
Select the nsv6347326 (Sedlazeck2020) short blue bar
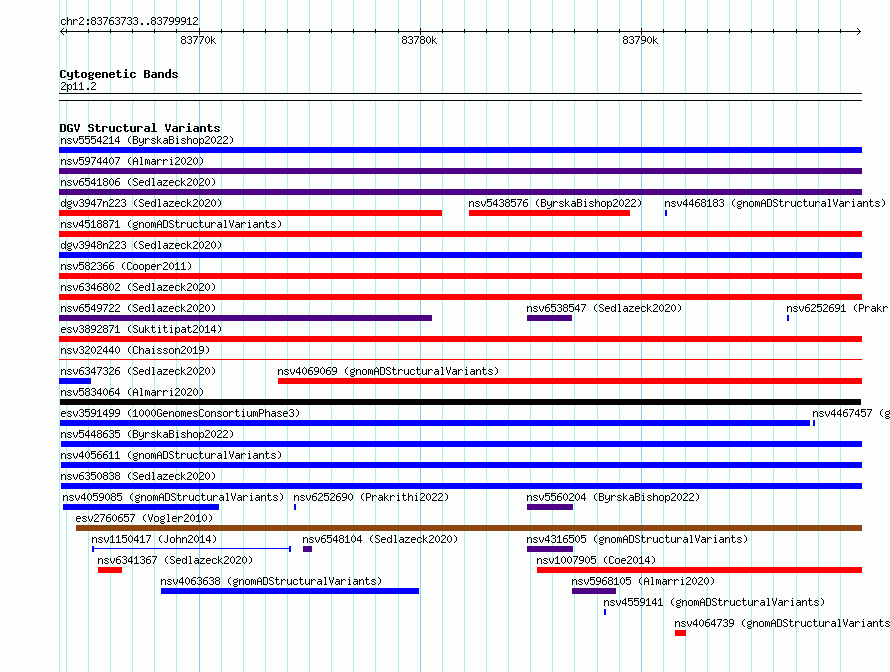point(75,381)
